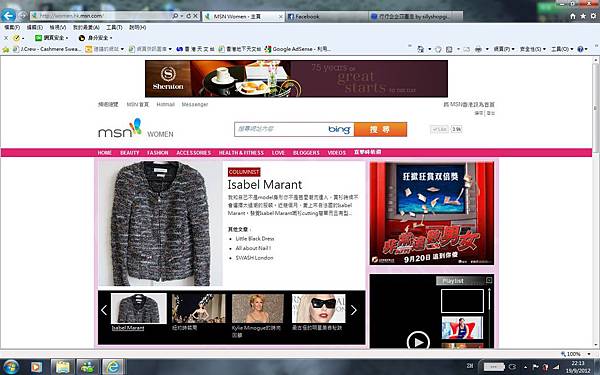Switch to the Facebook tab

[x=327, y=16]
